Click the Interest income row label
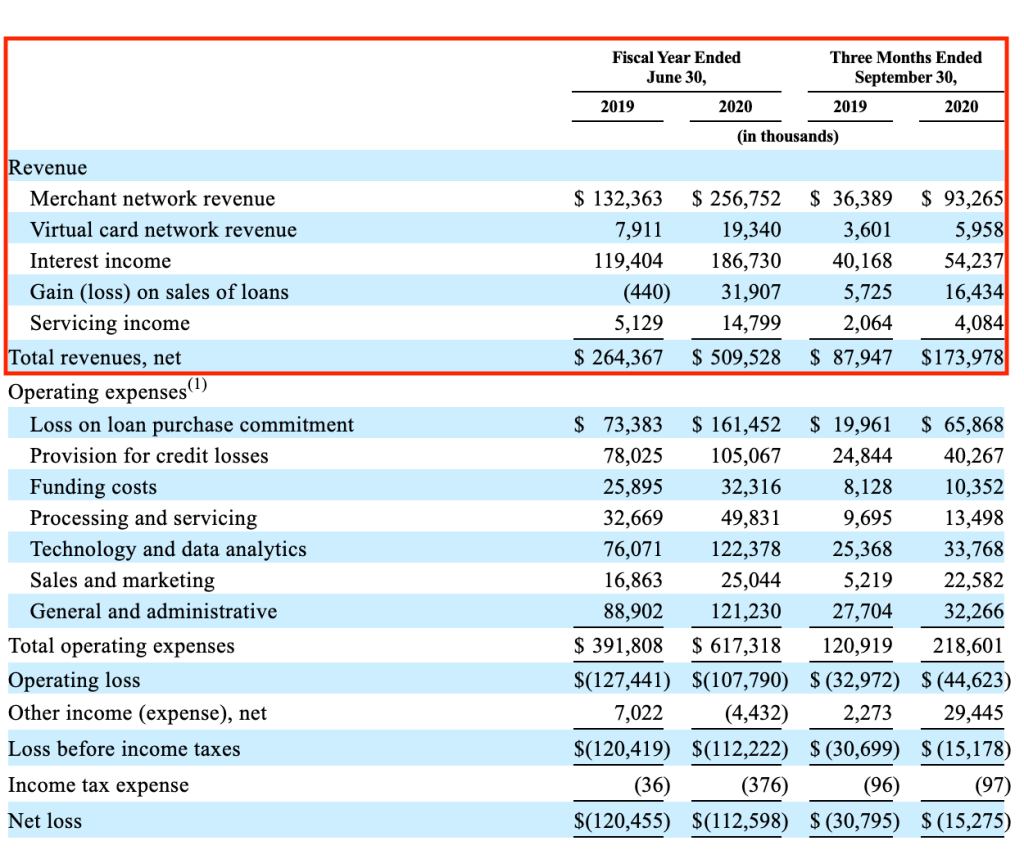 (x=101, y=261)
